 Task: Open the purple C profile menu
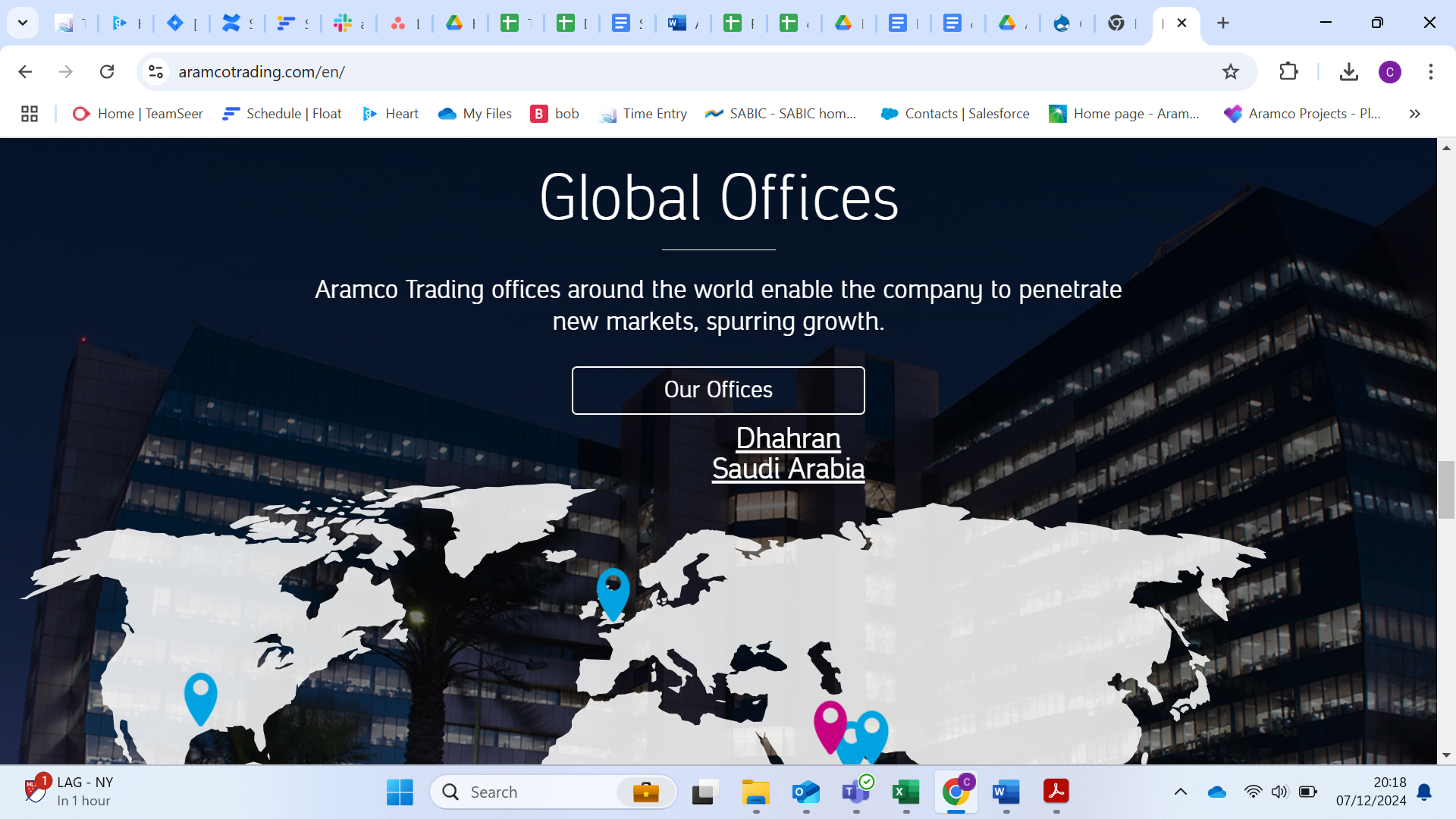(x=1389, y=72)
